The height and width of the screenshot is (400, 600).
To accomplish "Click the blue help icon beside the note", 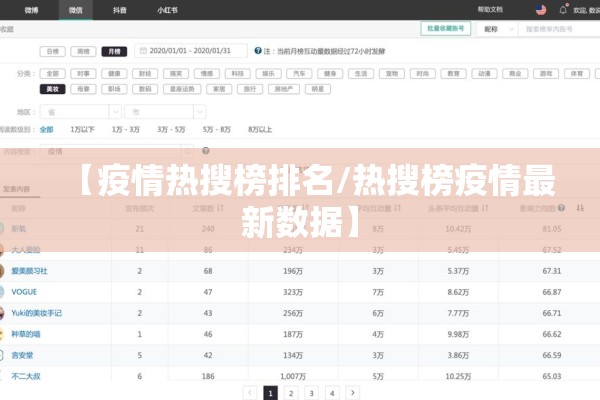I will 258,51.
